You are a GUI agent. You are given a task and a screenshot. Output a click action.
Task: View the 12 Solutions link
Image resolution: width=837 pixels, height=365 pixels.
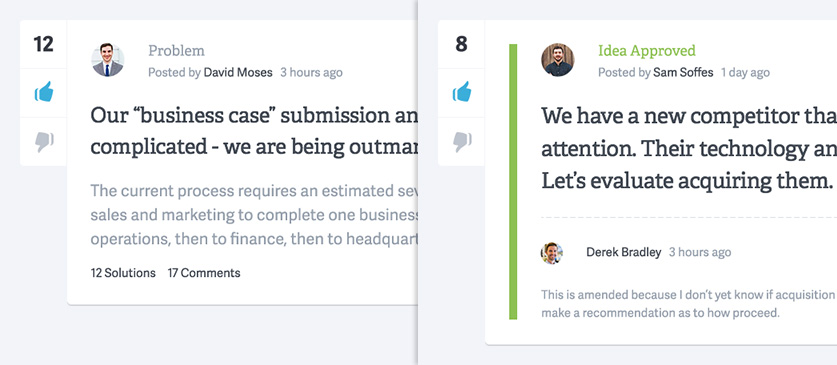[x=123, y=273]
